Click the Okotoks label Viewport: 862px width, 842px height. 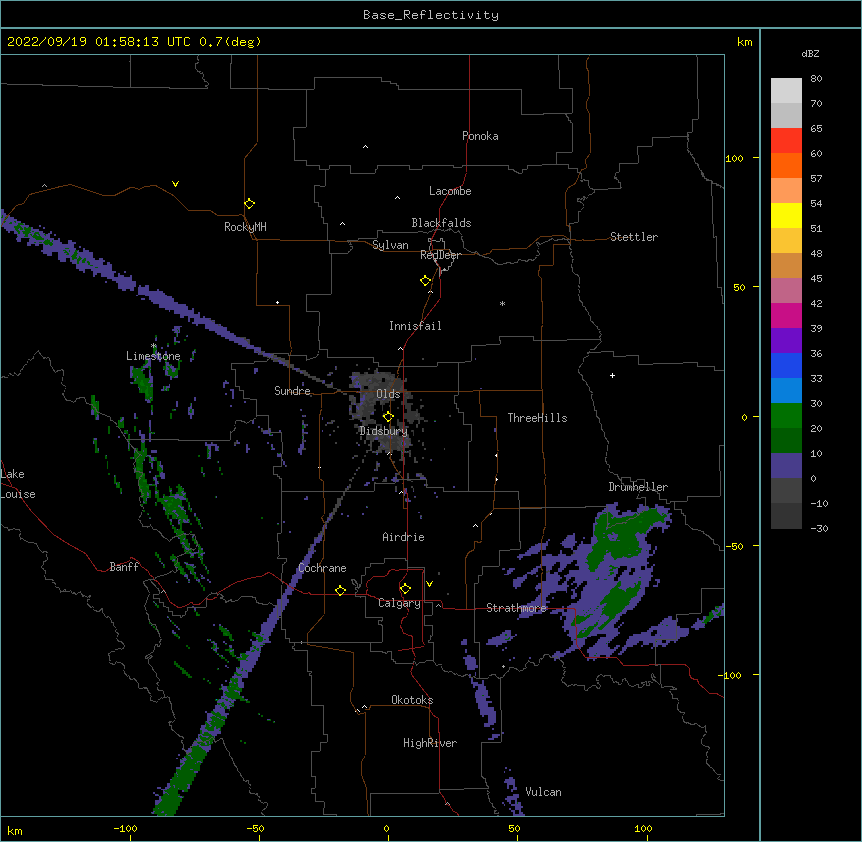tap(412, 700)
